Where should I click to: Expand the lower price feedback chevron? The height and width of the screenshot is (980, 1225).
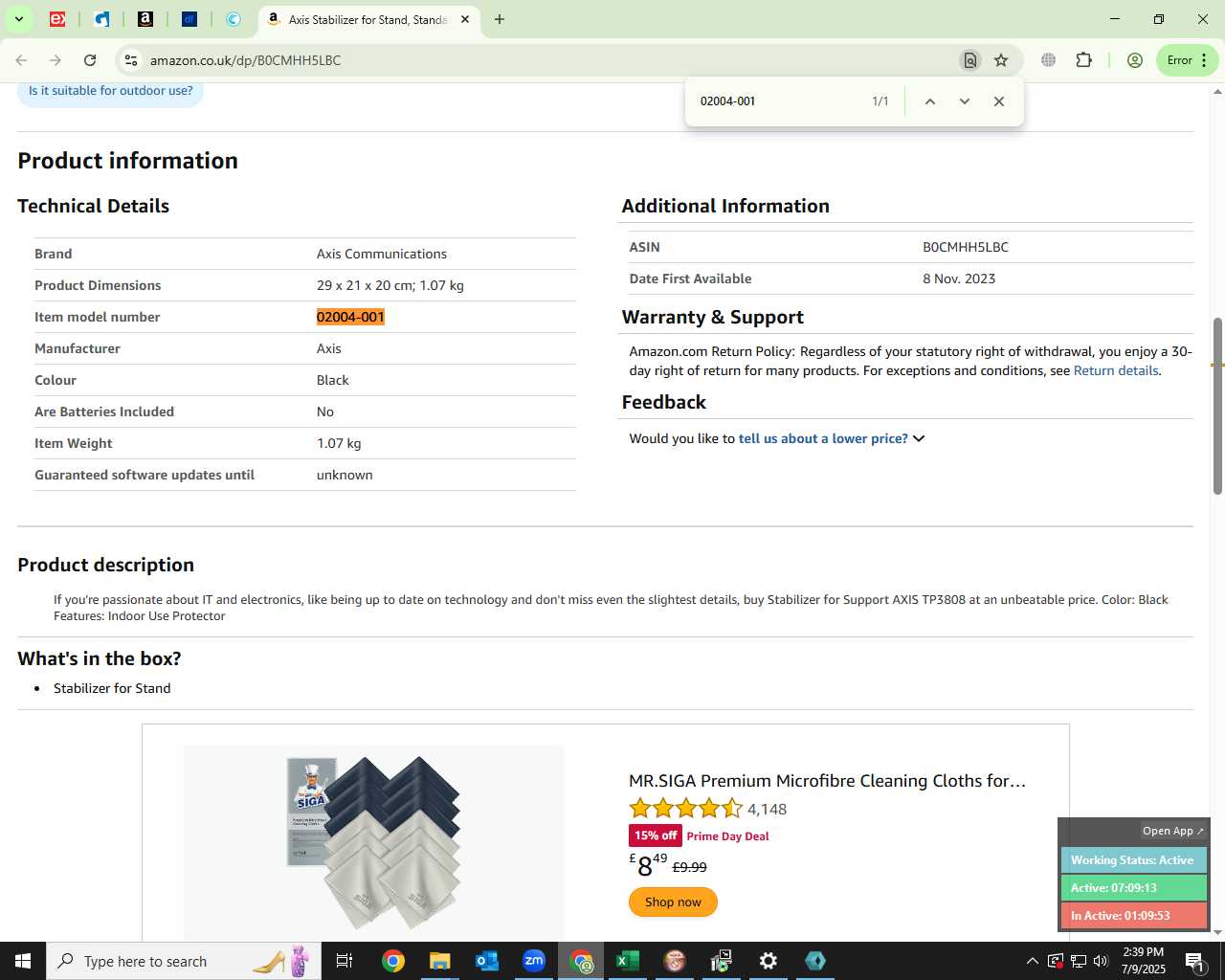click(919, 438)
